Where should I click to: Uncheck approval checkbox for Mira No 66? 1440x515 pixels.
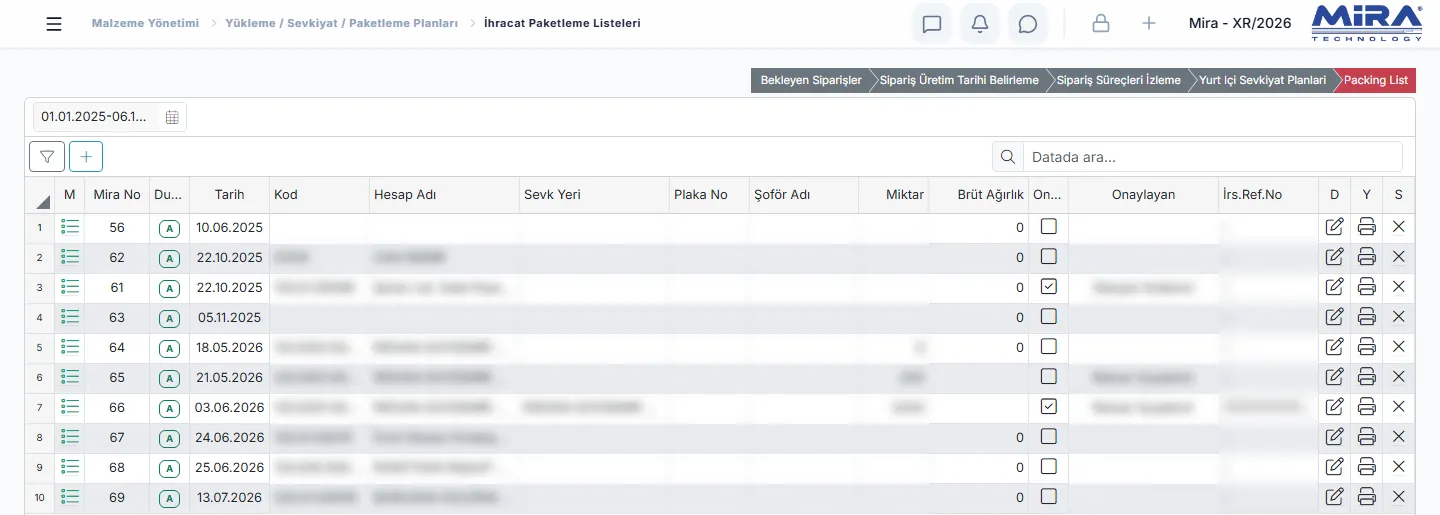pos(1048,407)
